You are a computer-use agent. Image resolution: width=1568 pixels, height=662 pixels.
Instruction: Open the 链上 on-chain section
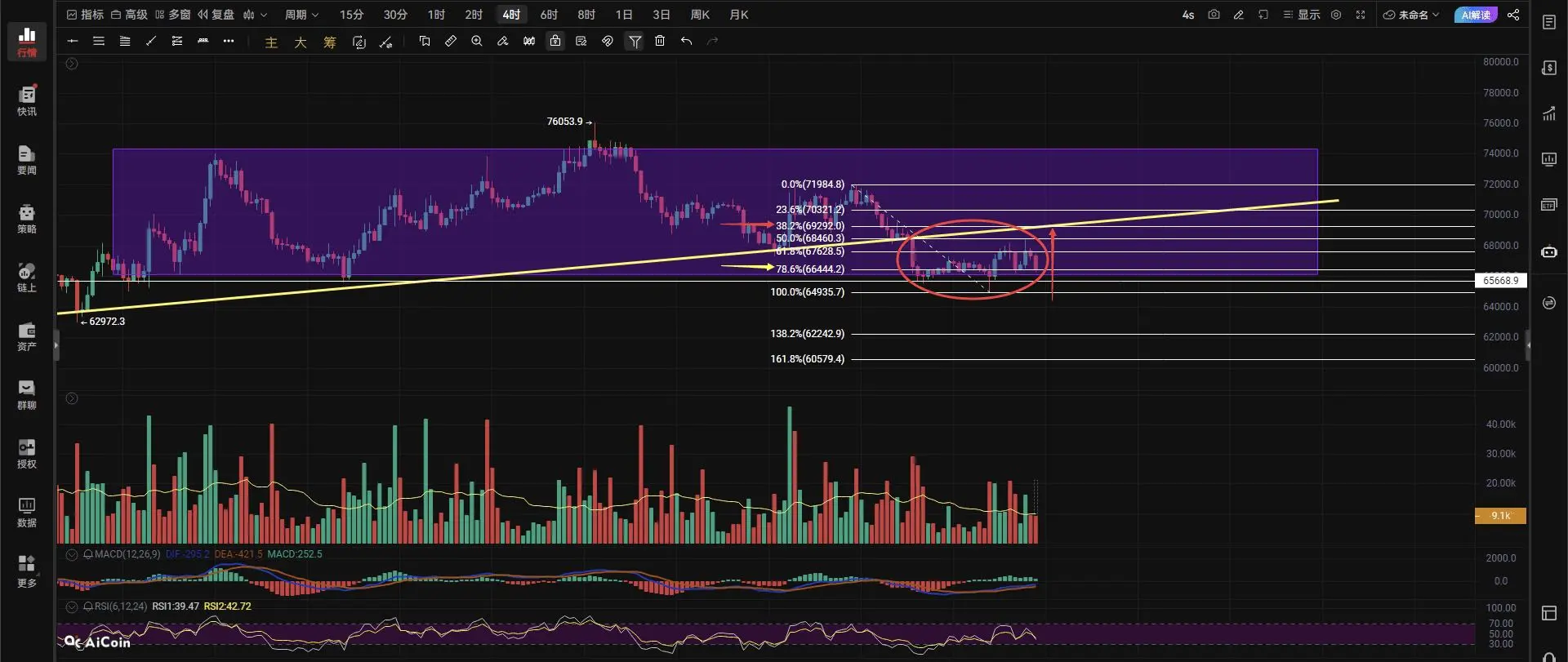pos(27,277)
